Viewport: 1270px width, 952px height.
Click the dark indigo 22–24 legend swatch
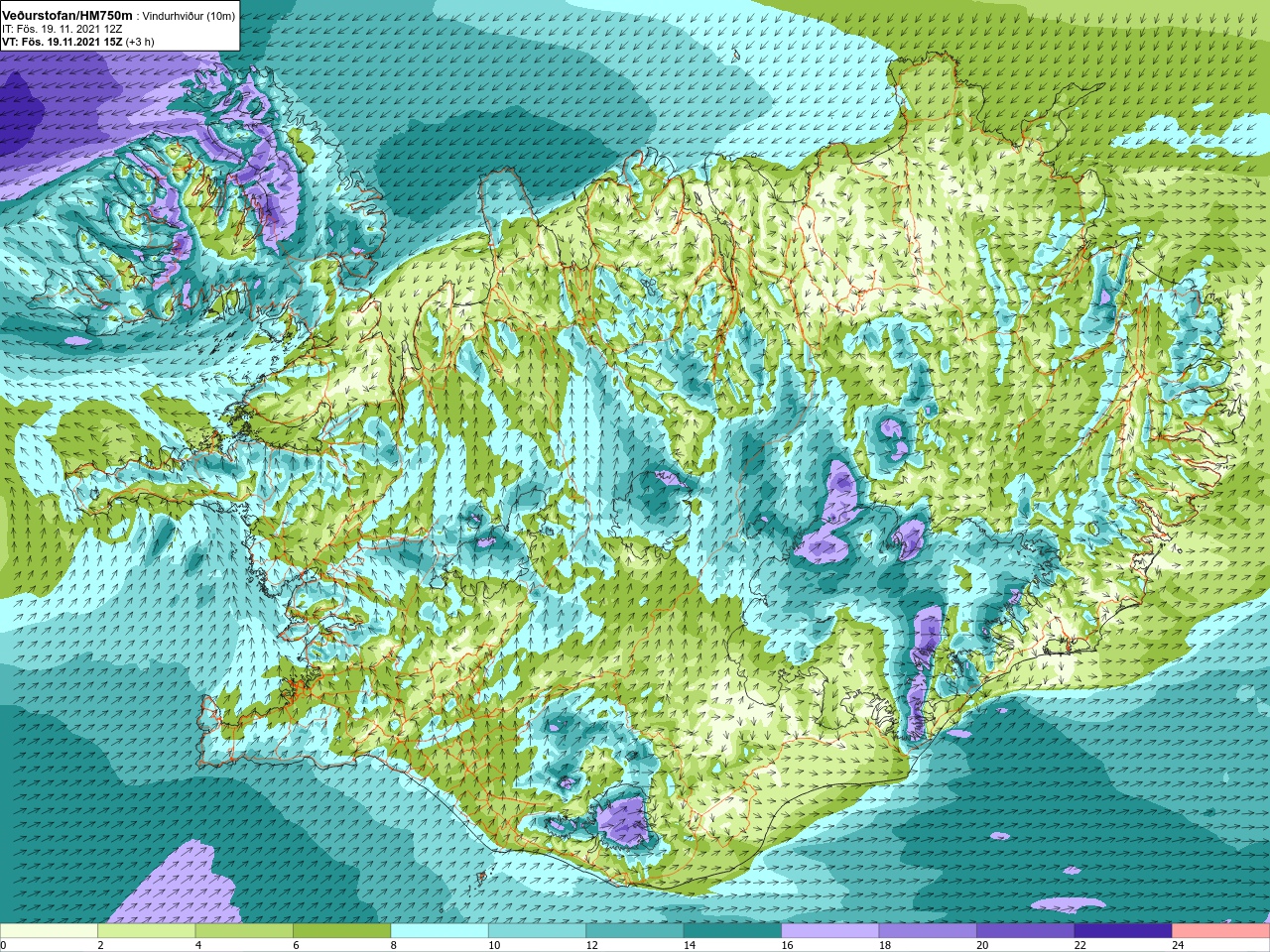click(1123, 931)
